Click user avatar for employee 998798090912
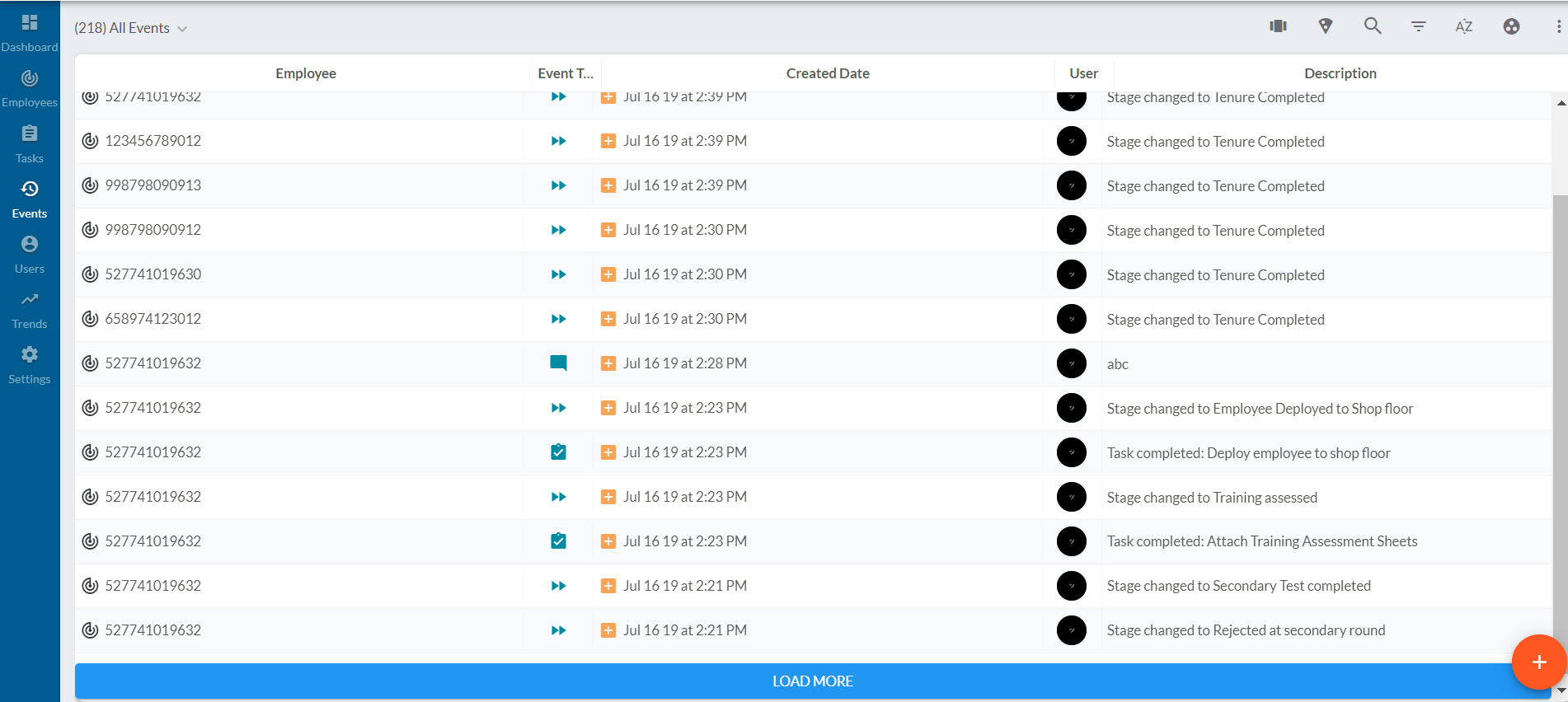Screen dimensions: 1568x702 1072,230
